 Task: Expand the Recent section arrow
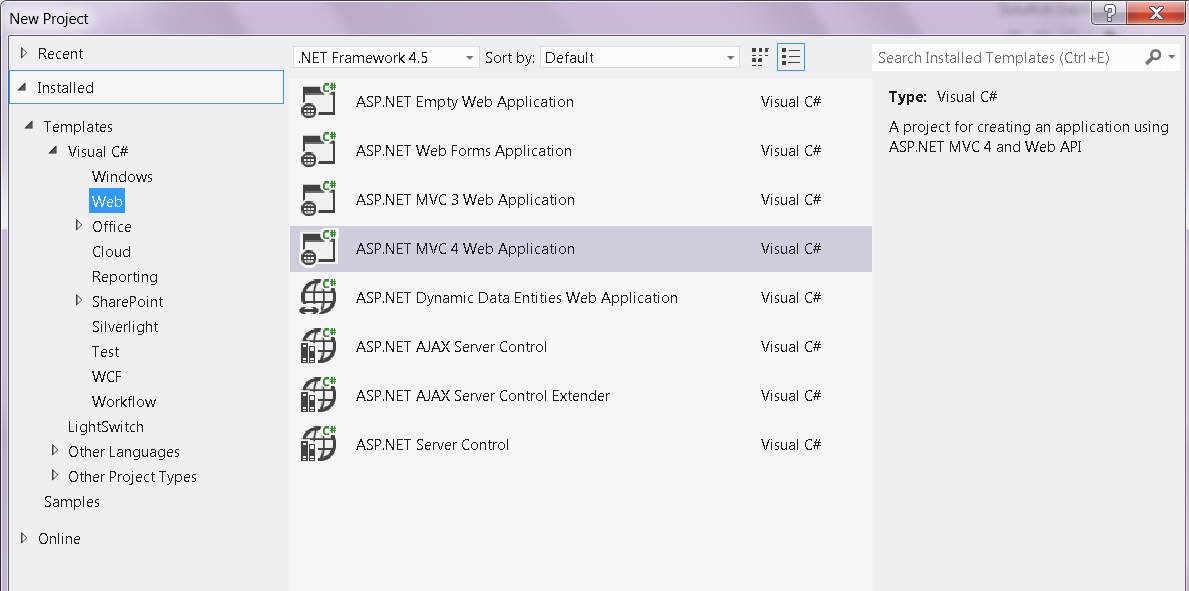pos(24,53)
